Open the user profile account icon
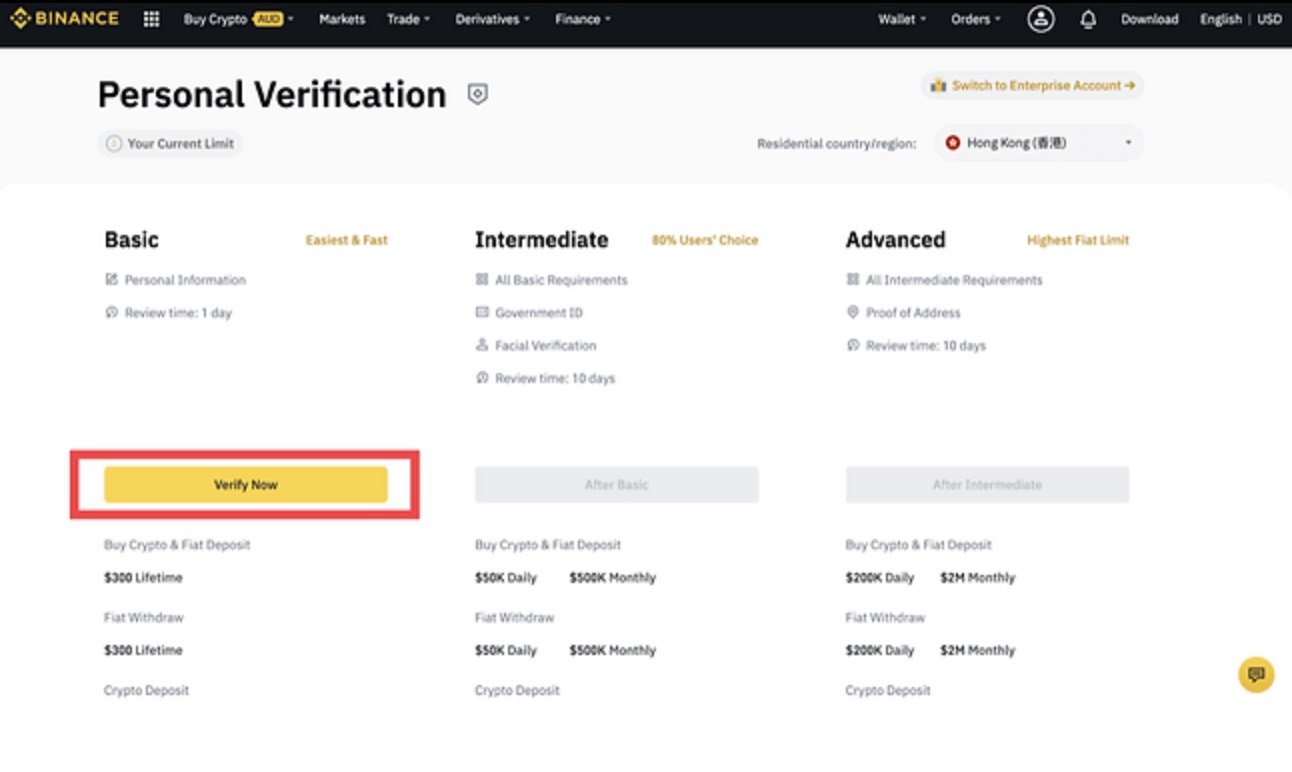This screenshot has height=772, width=1292. 1041,19
